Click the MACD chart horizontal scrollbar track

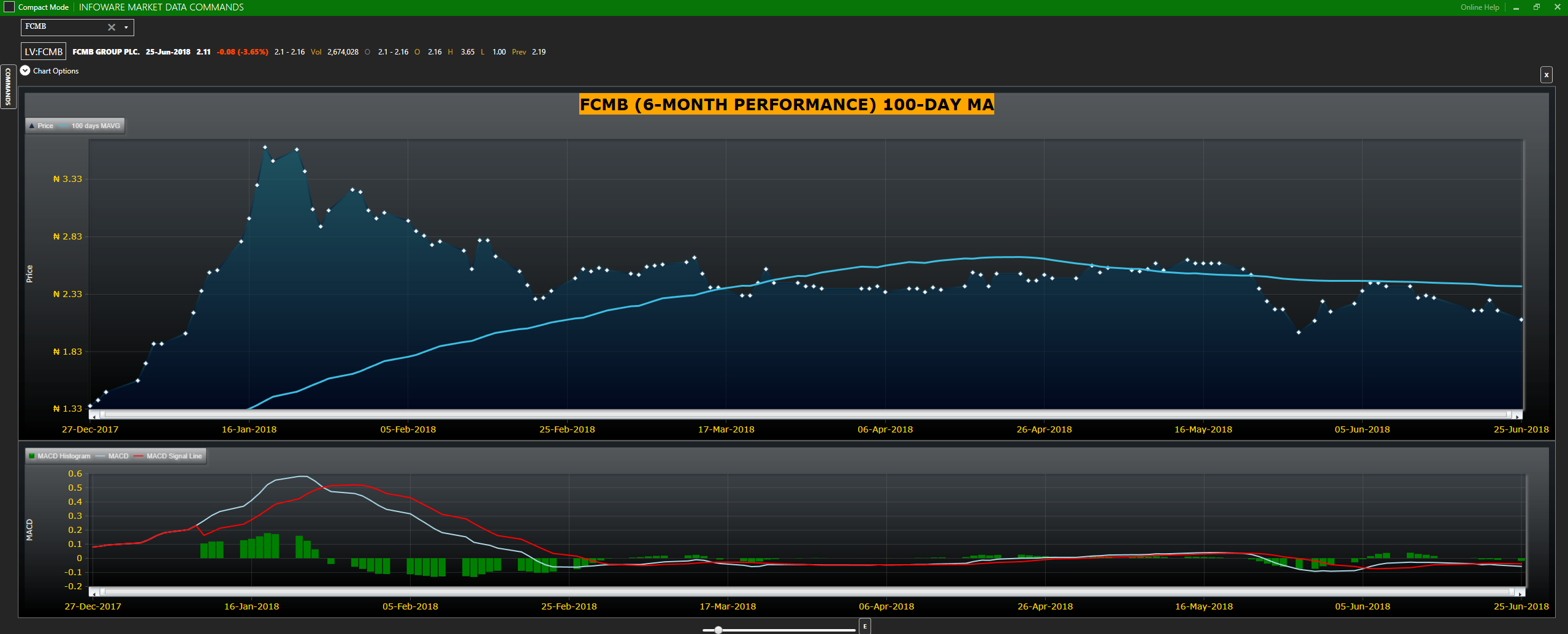coord(807,592)
